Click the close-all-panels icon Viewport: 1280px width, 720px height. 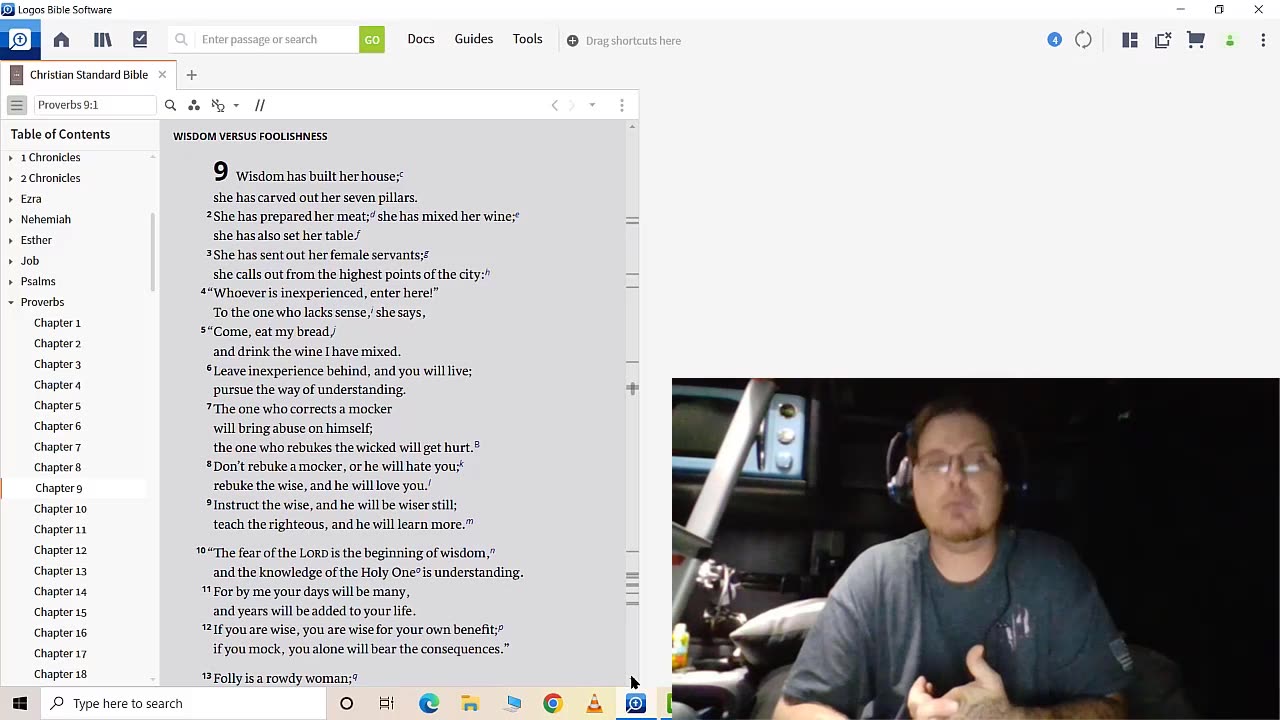(1163, 40)
